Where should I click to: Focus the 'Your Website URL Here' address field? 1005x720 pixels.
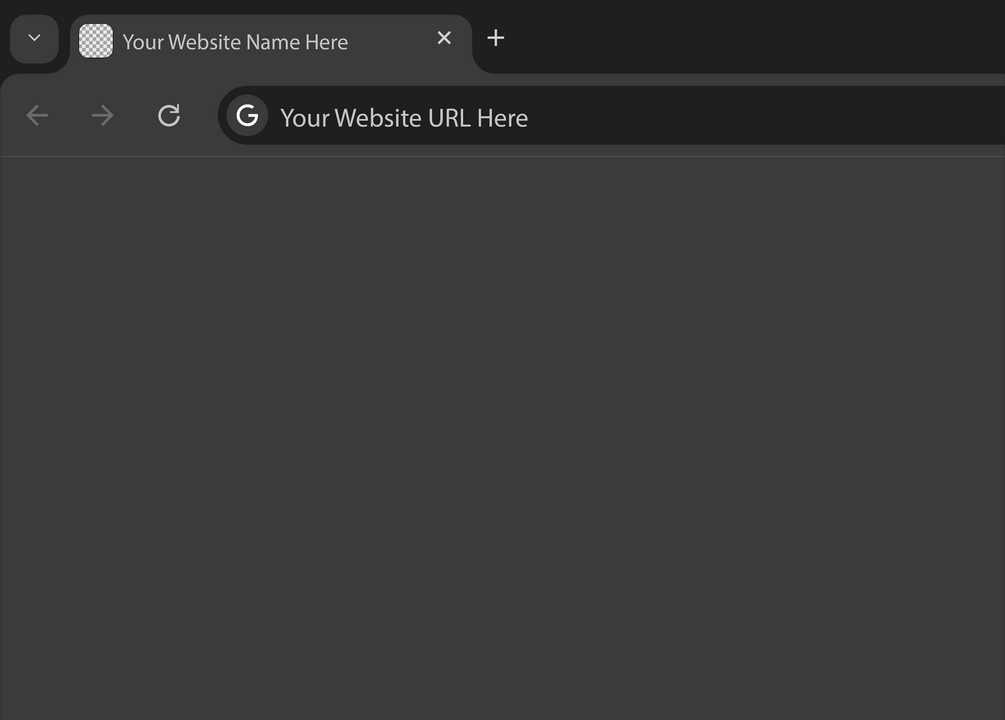coord(404,118)
